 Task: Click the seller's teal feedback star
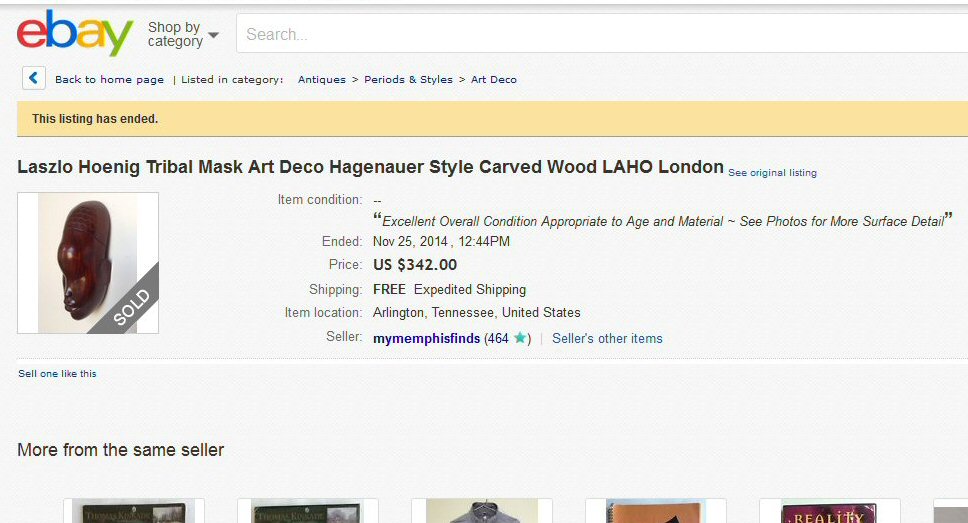520,338
